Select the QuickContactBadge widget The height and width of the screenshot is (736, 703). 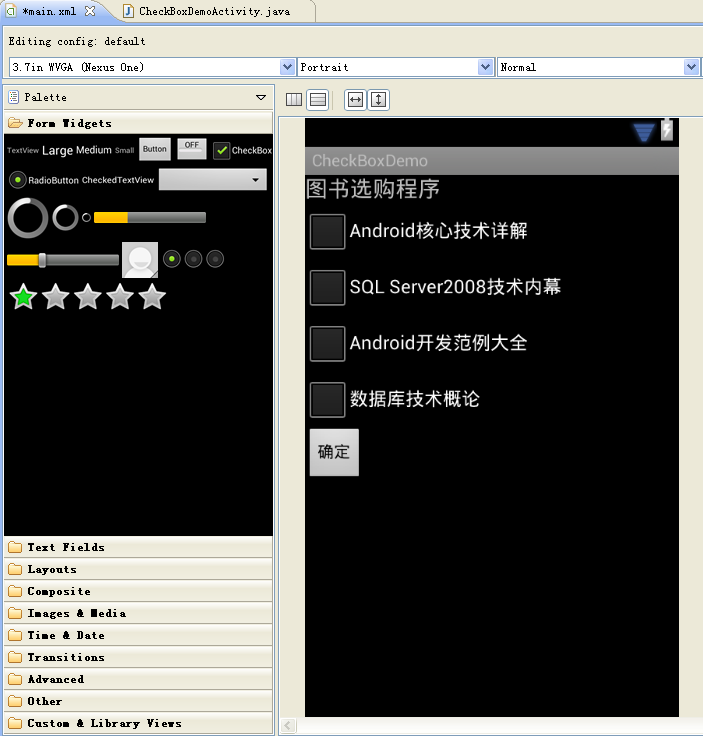[140, 260]
